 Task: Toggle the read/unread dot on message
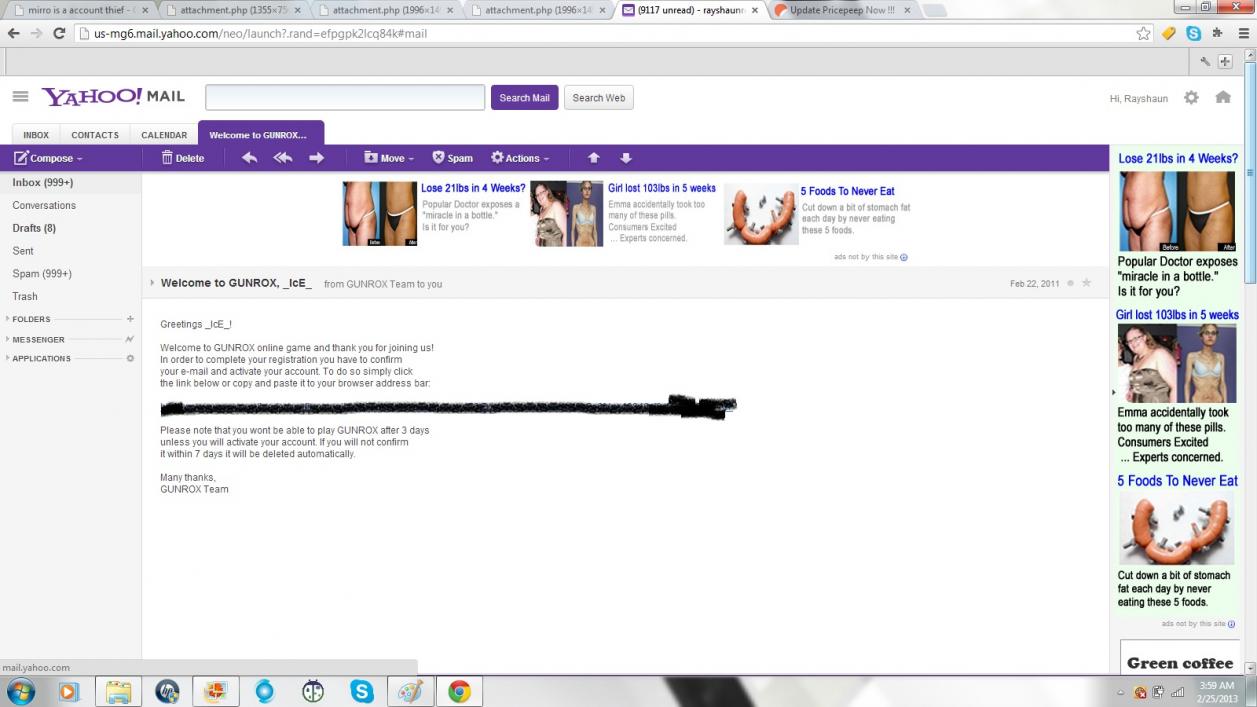pyautogui.click(x=1071, y=284)
